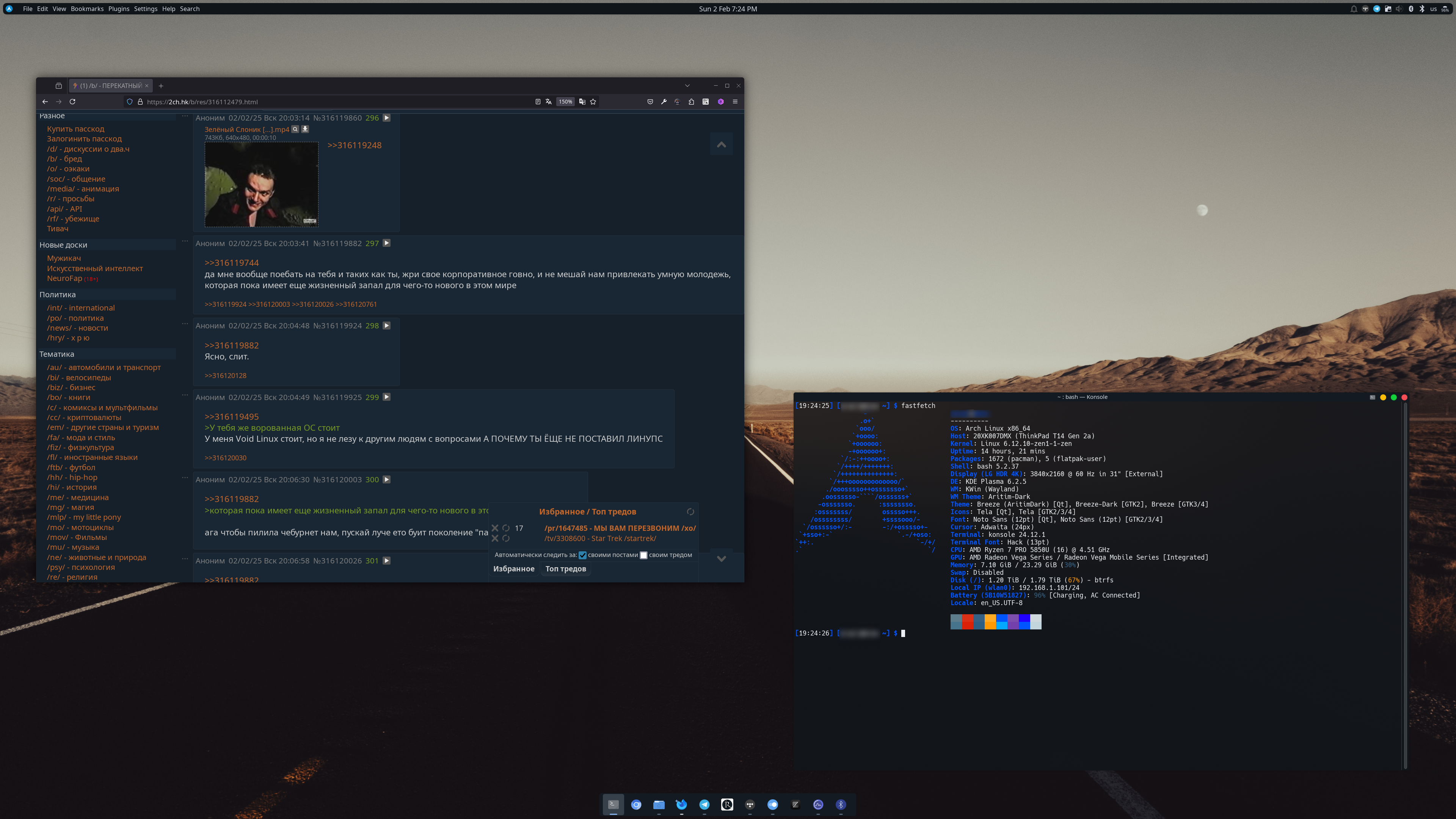Click the battery 96% indicator in tray
Screen dimensions: 1456x819
[1445, 8]
